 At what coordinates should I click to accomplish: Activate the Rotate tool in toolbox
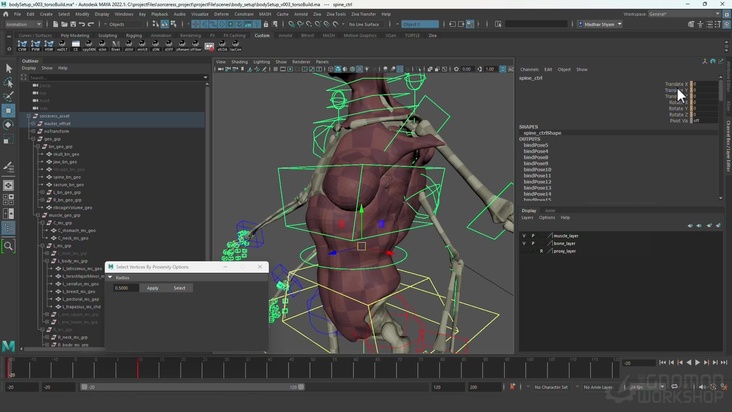8,125
